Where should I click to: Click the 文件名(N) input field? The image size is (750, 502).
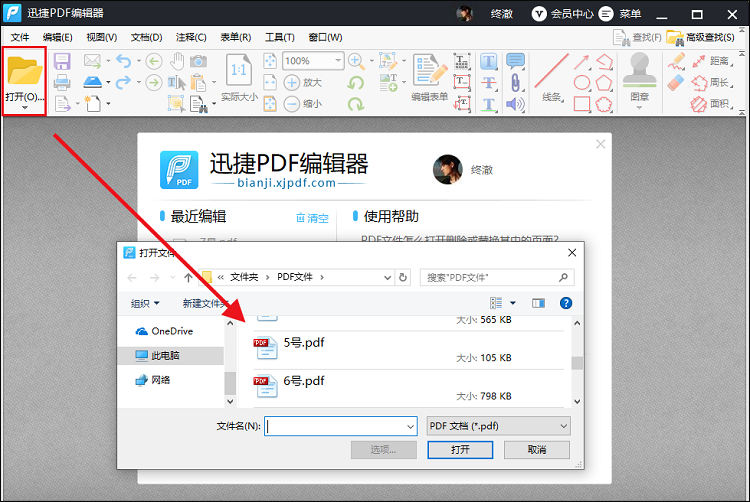[341, 426]
